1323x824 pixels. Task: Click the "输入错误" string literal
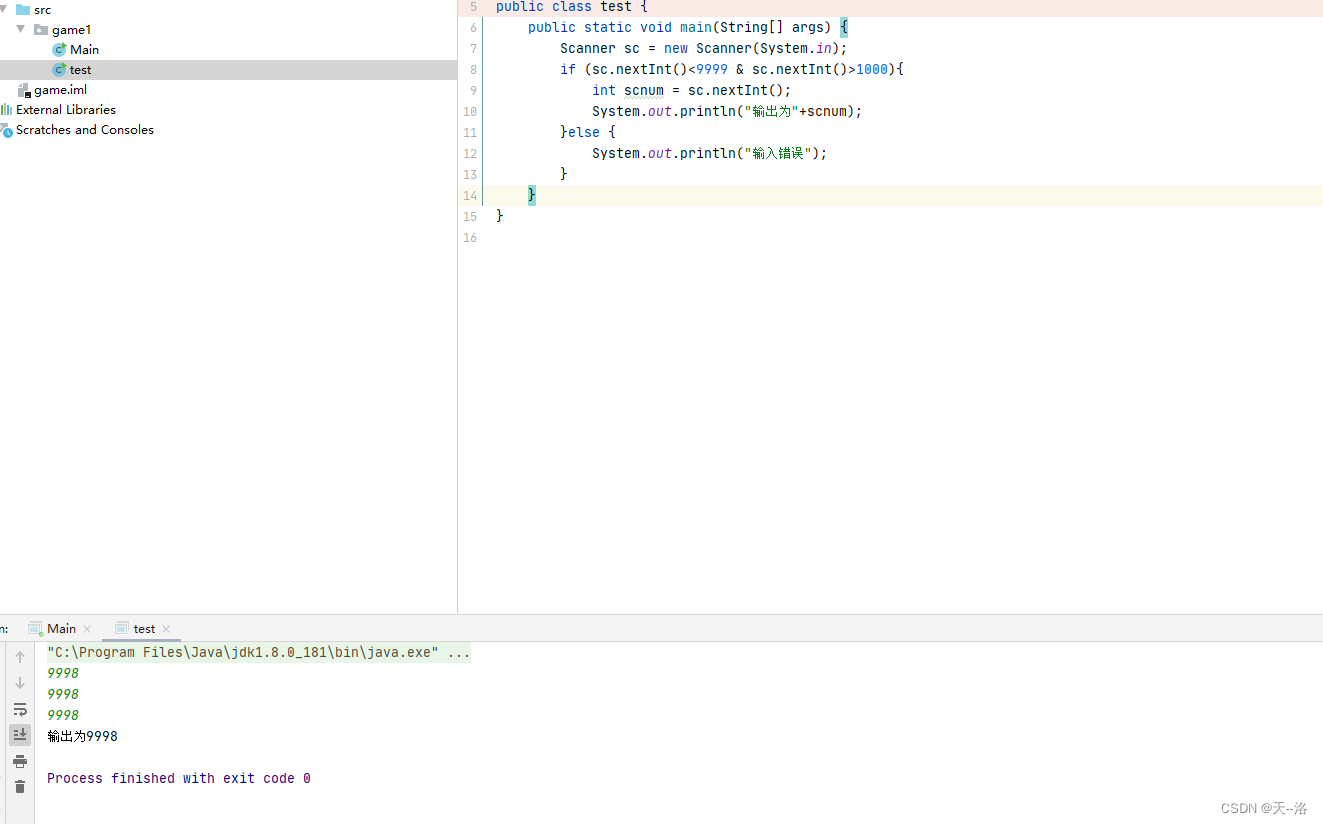pyautogui.click(x=782, y=153)
